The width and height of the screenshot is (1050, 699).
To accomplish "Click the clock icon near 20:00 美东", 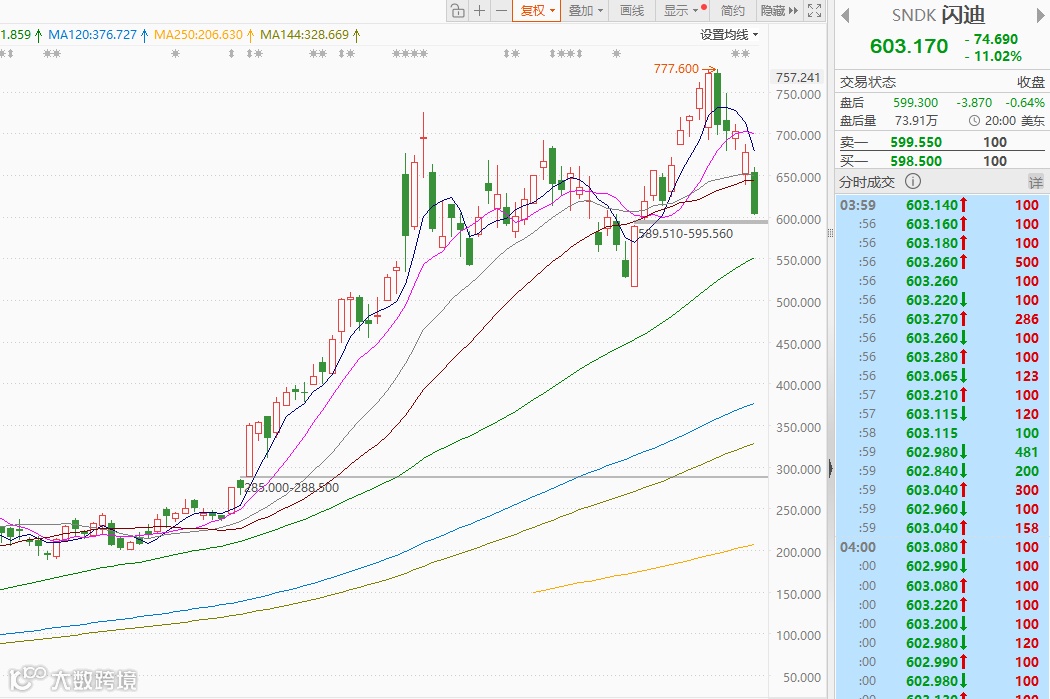I will pyautogui.click(x=974, y=121).
